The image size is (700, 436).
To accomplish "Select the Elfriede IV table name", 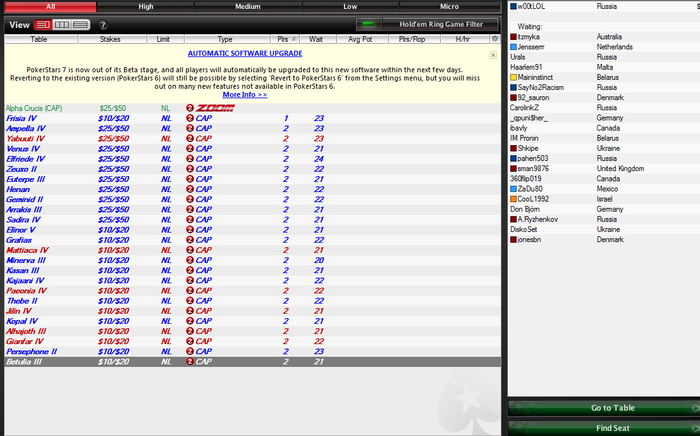I will (26, 159).
